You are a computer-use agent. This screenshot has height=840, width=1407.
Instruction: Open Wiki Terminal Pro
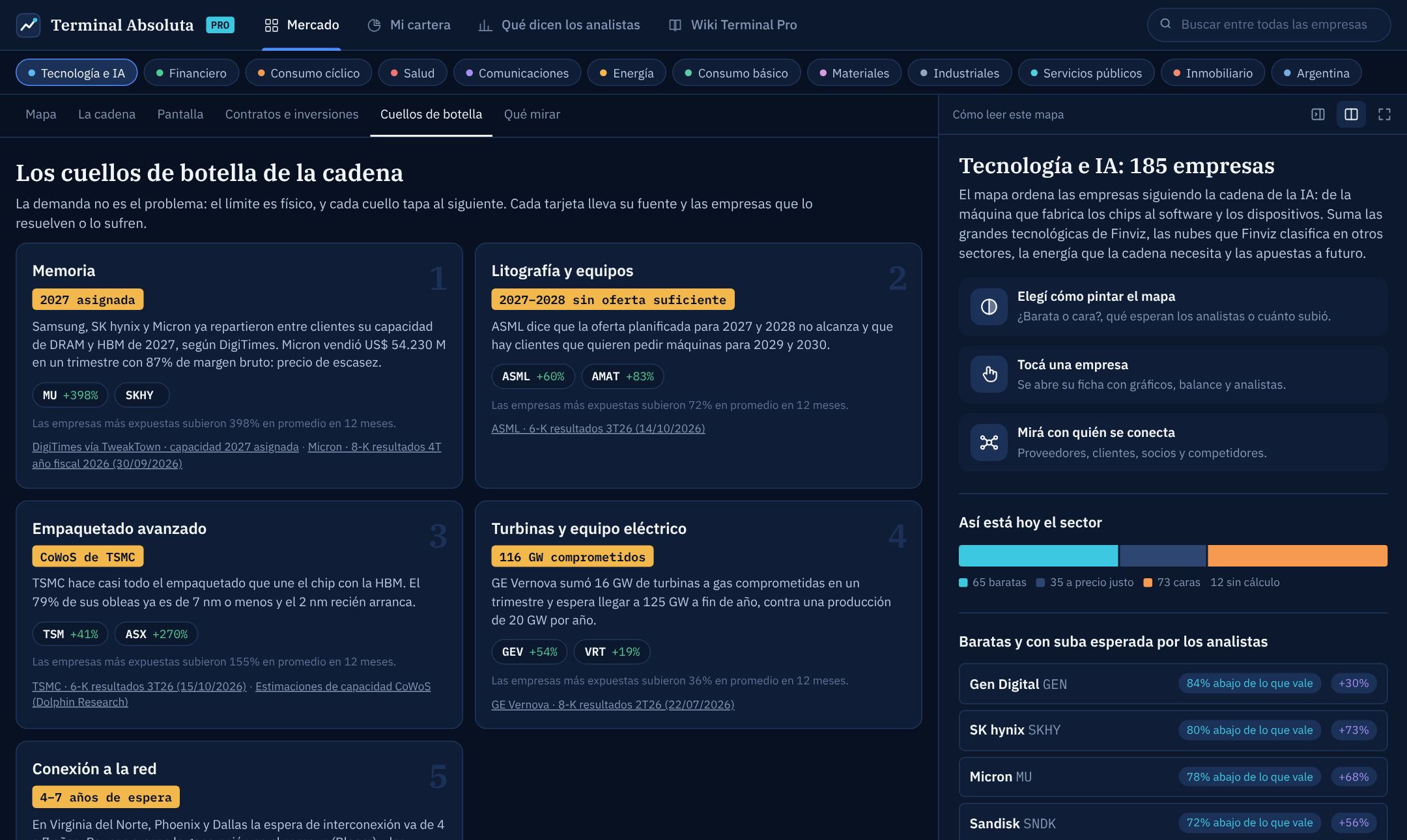(x=733, y=25)
